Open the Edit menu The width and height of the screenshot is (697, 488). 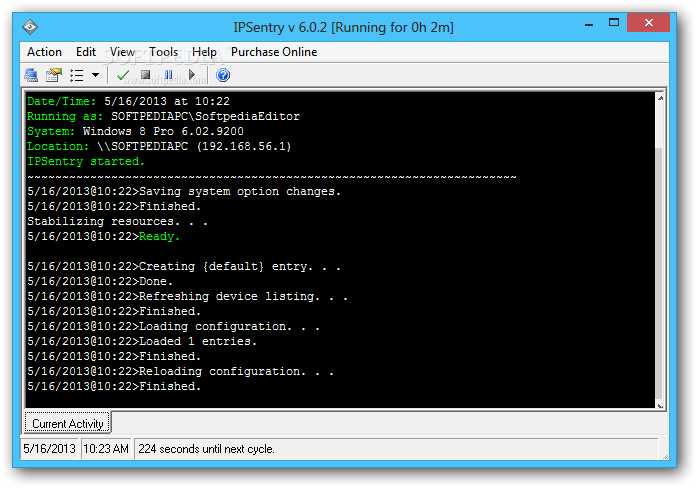point(86,52)
